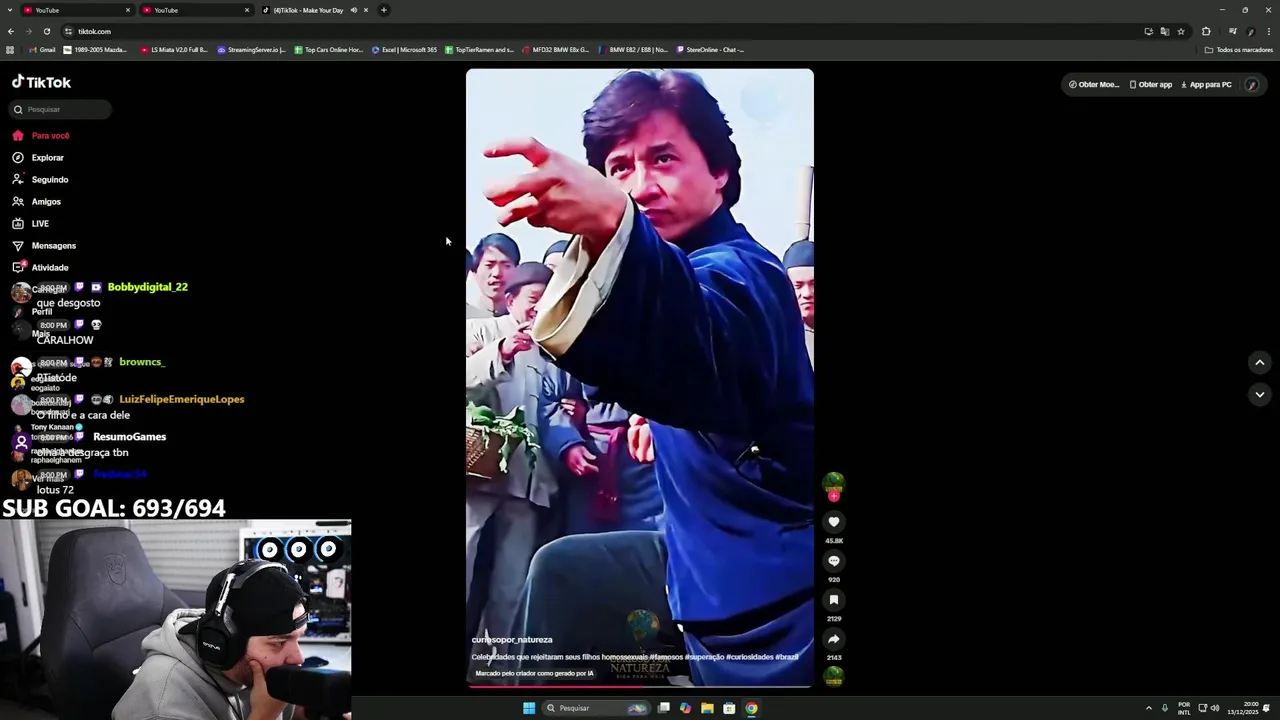Click #brazil hashtag
This screenshot has height=720, width=1280.
click(x=787, y=657)
